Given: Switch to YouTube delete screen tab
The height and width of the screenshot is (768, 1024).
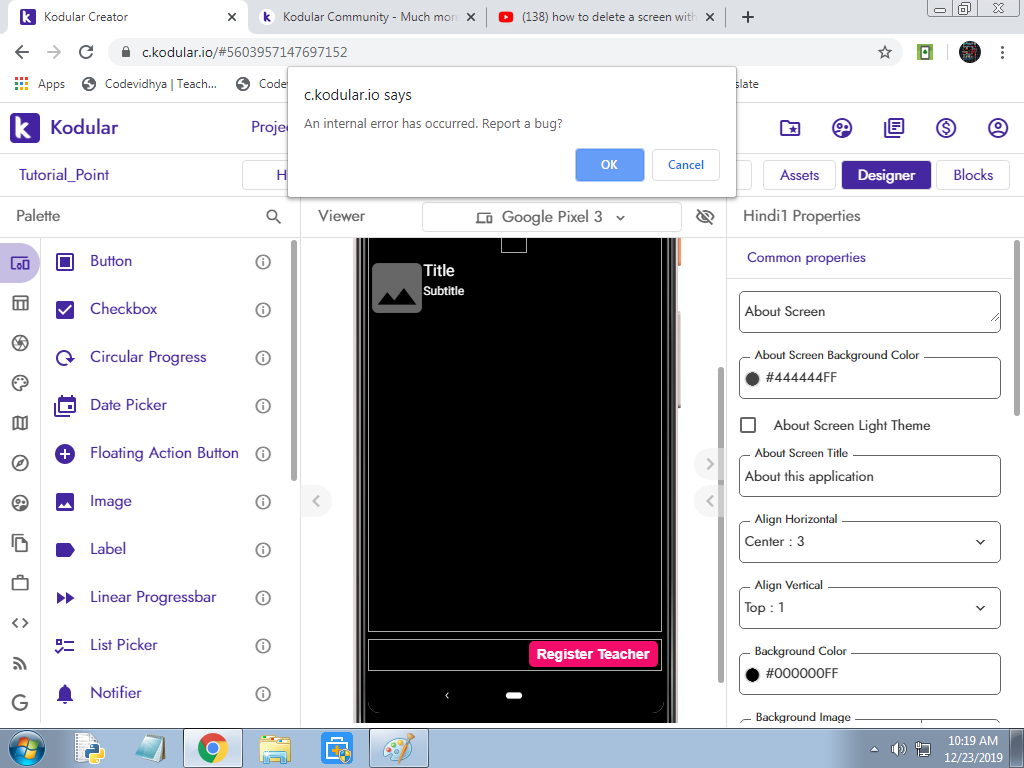Looking at the screenshot, I should pyautogui.click(x=606, y=17).
